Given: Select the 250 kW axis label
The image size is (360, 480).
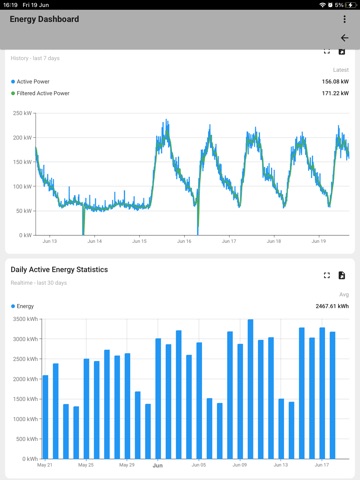Looking at the screenshot, I should tap(22, 113).
